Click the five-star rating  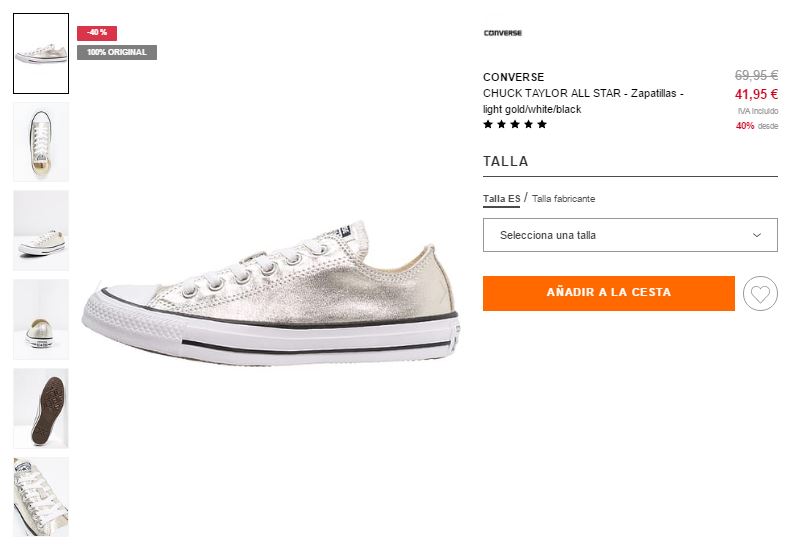tap(515, 125)
